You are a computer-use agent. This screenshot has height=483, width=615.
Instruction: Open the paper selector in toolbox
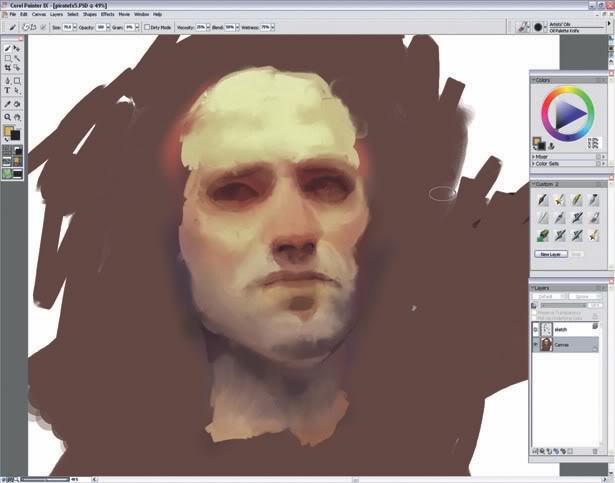(7, 151)
